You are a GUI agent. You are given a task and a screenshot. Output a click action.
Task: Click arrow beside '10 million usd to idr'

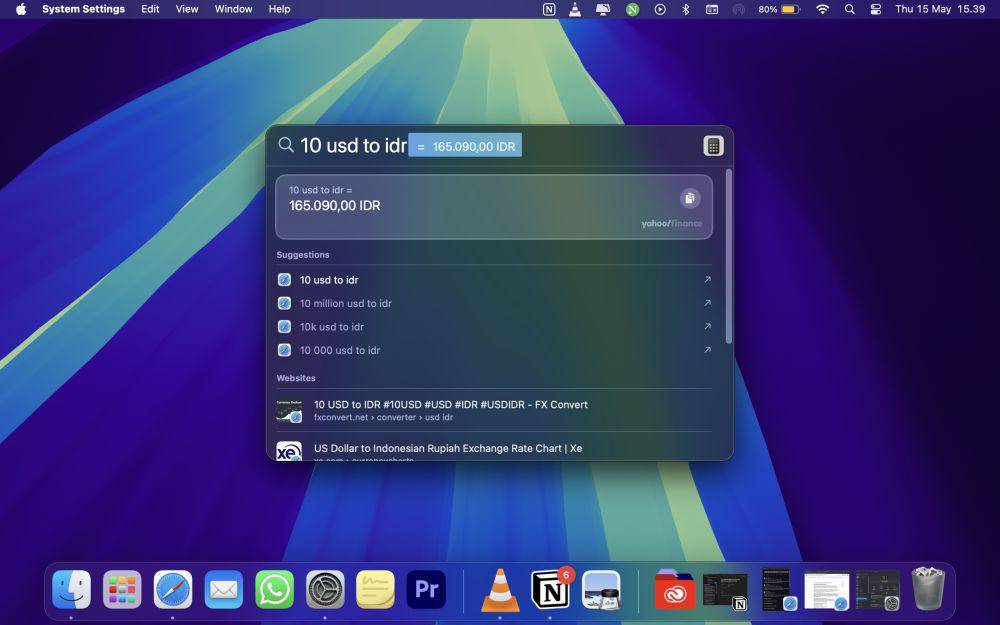pyautogui.click(x=707, y=303)
